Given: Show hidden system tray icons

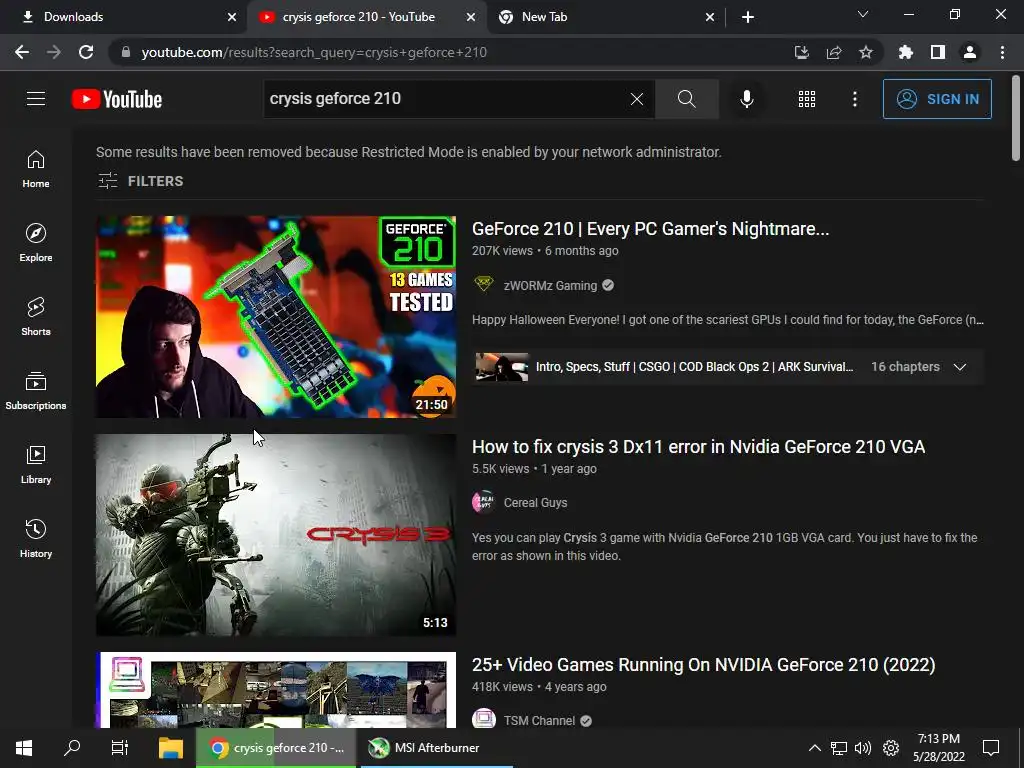Looking at the screenshot, I should 814,748.
